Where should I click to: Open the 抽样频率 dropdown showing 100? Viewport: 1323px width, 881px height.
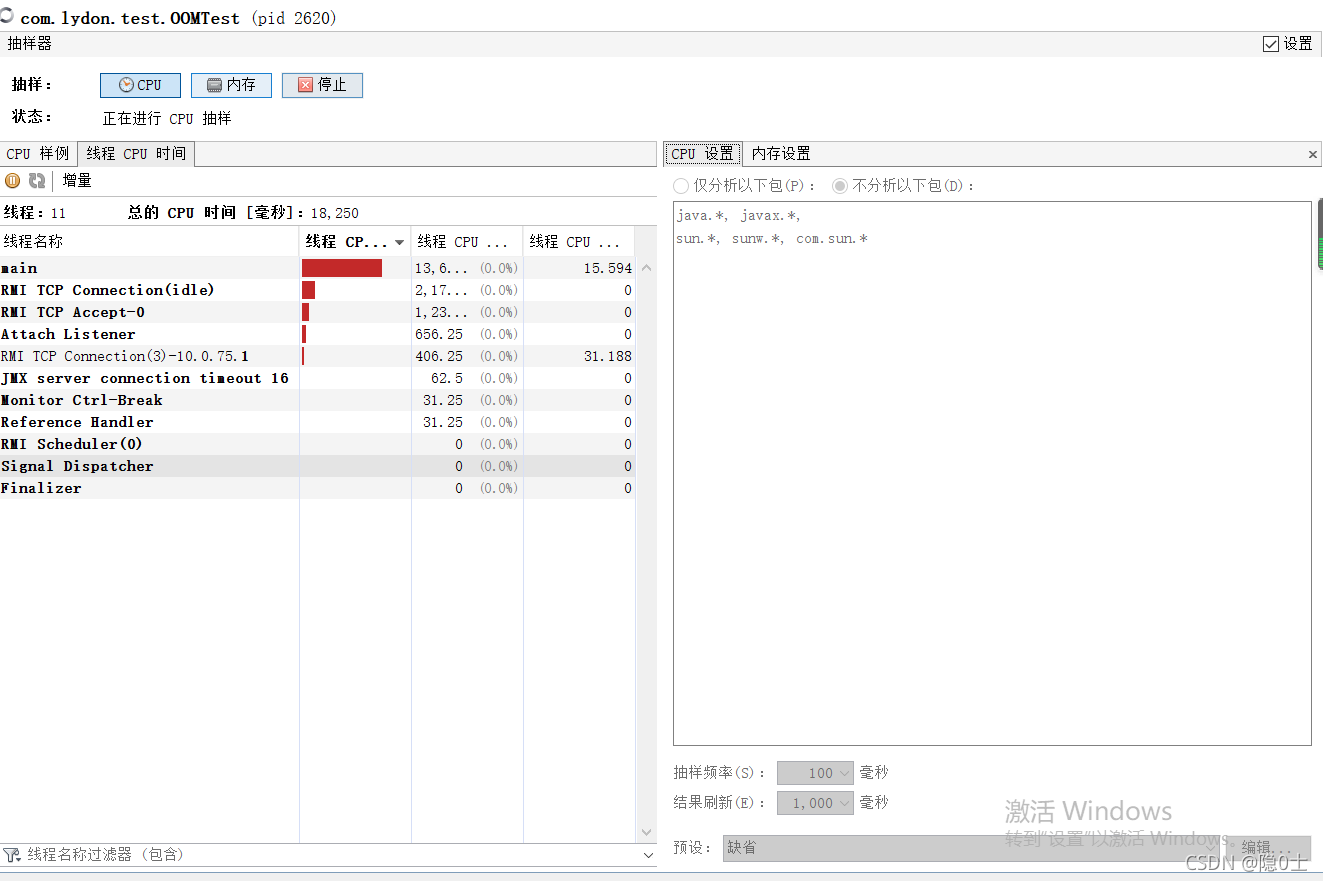815,773
